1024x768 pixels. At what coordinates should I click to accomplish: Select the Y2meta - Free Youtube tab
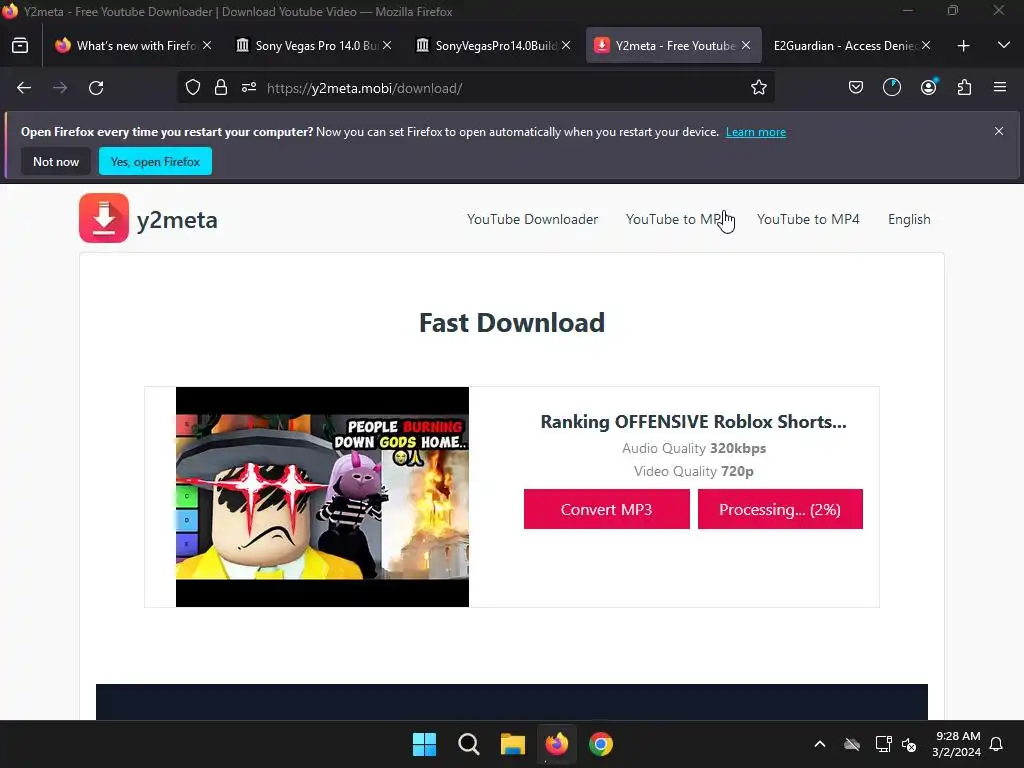pyautogui.click(x=674, y=46)
